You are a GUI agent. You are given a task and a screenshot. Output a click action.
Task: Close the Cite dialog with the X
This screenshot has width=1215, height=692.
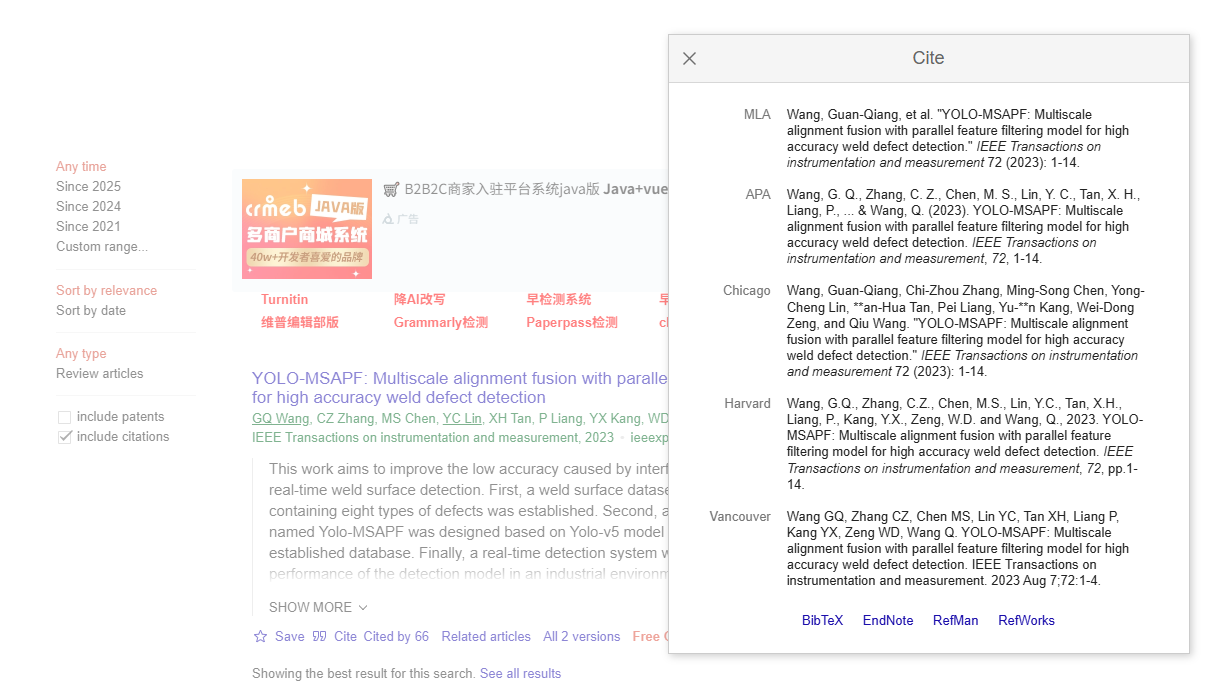(x=689, y=58)
